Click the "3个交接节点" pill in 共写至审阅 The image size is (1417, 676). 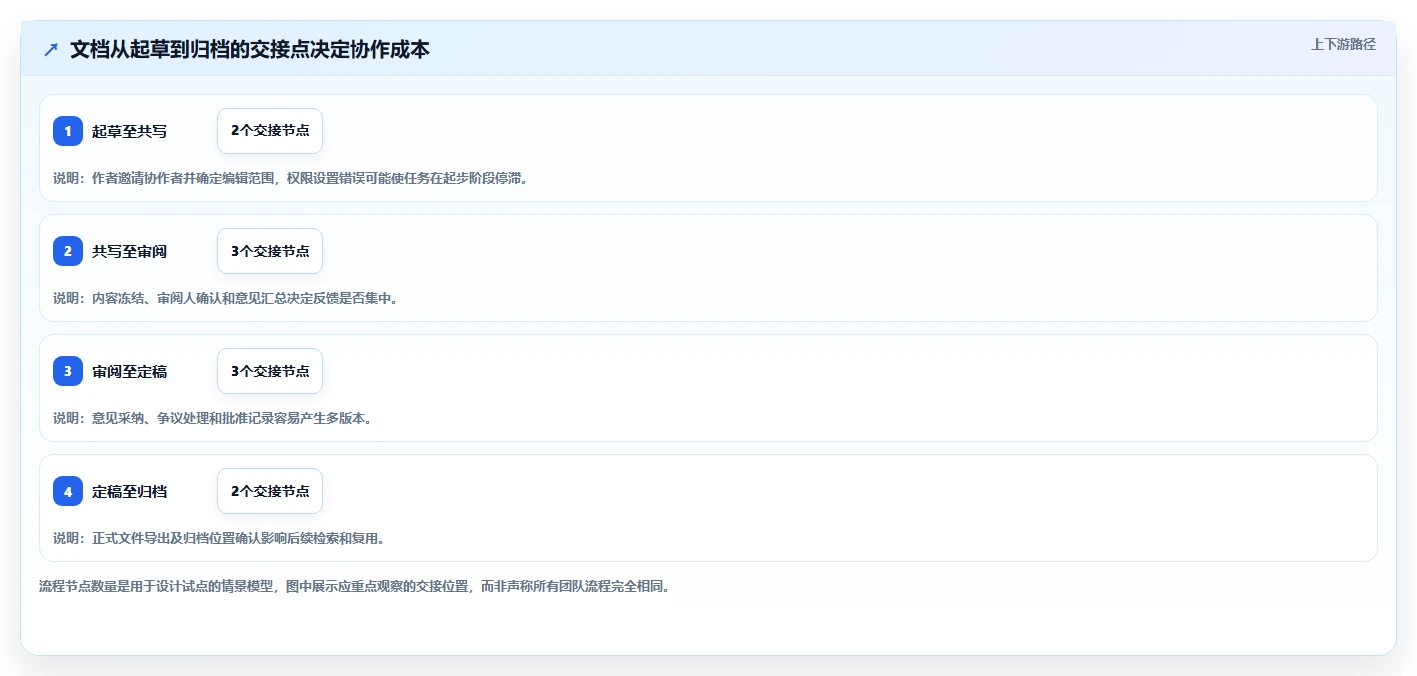tap(270, 251)
